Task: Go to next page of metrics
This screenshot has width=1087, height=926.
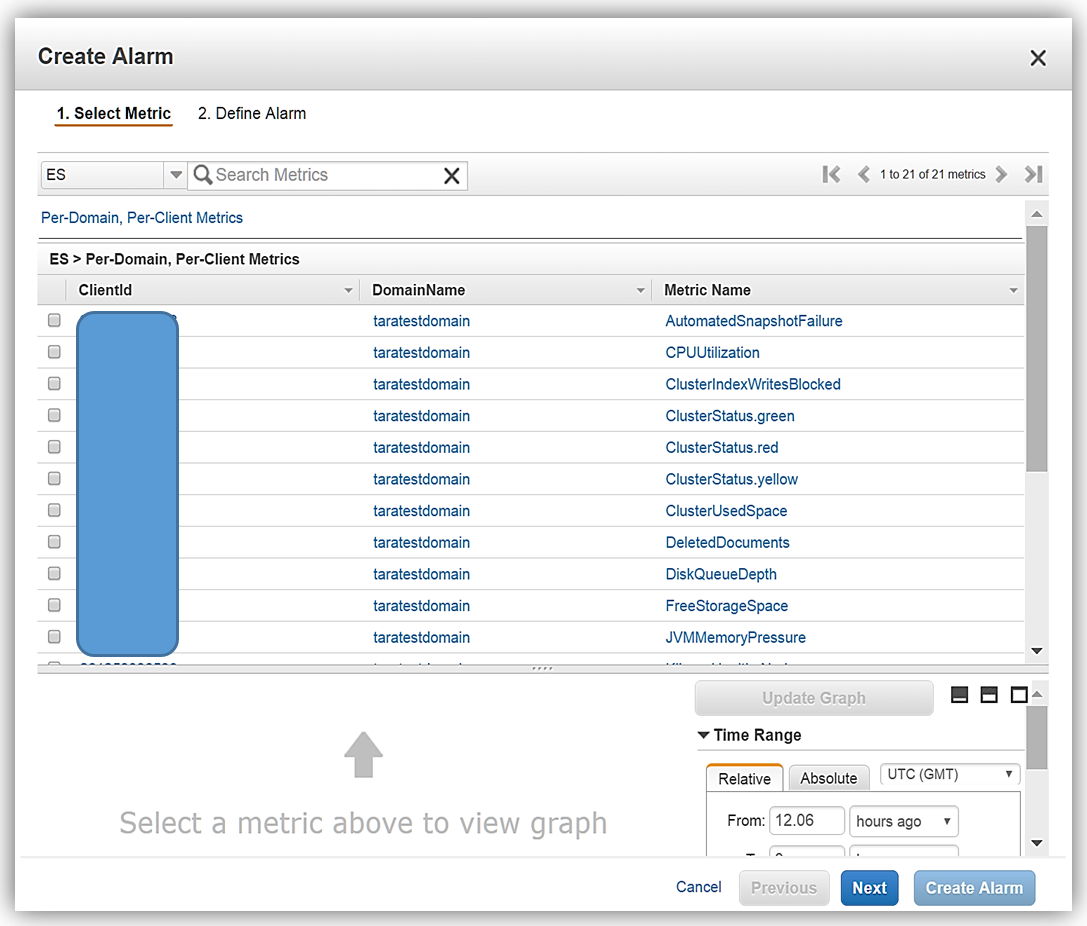Action: pos(1002,175)
